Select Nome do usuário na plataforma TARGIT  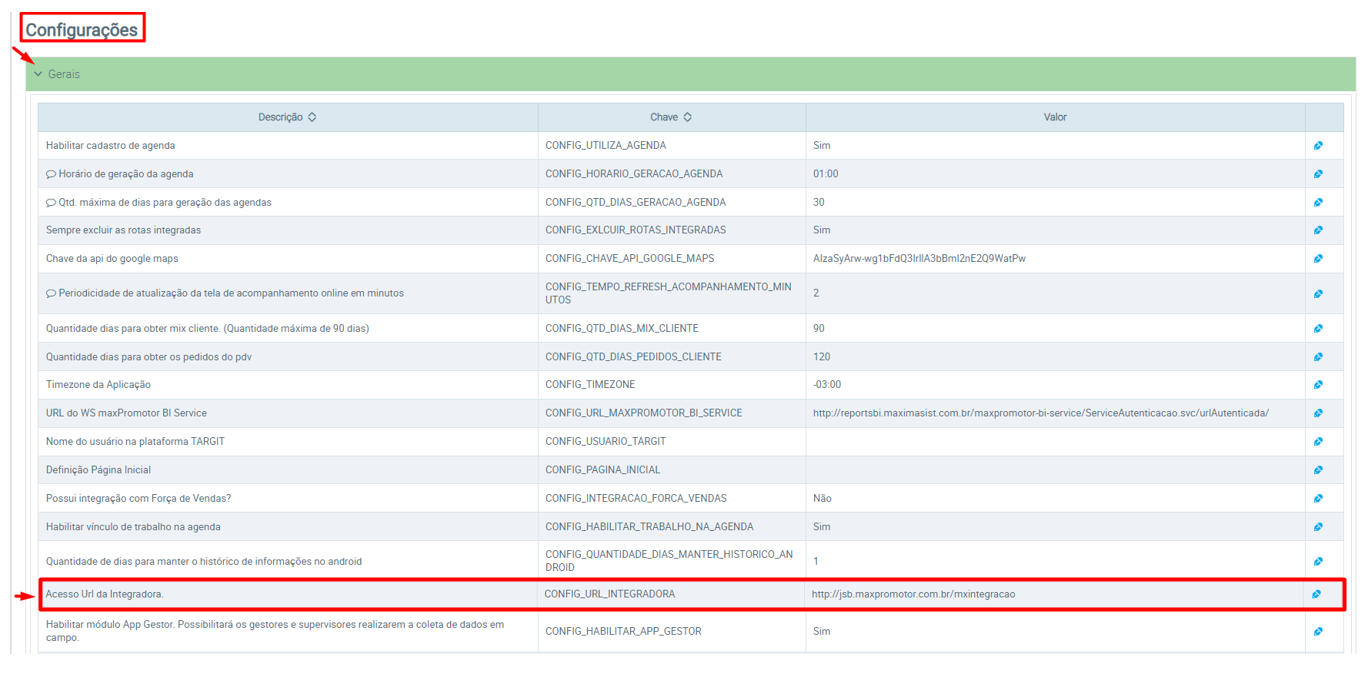click(x=136, y=441)
